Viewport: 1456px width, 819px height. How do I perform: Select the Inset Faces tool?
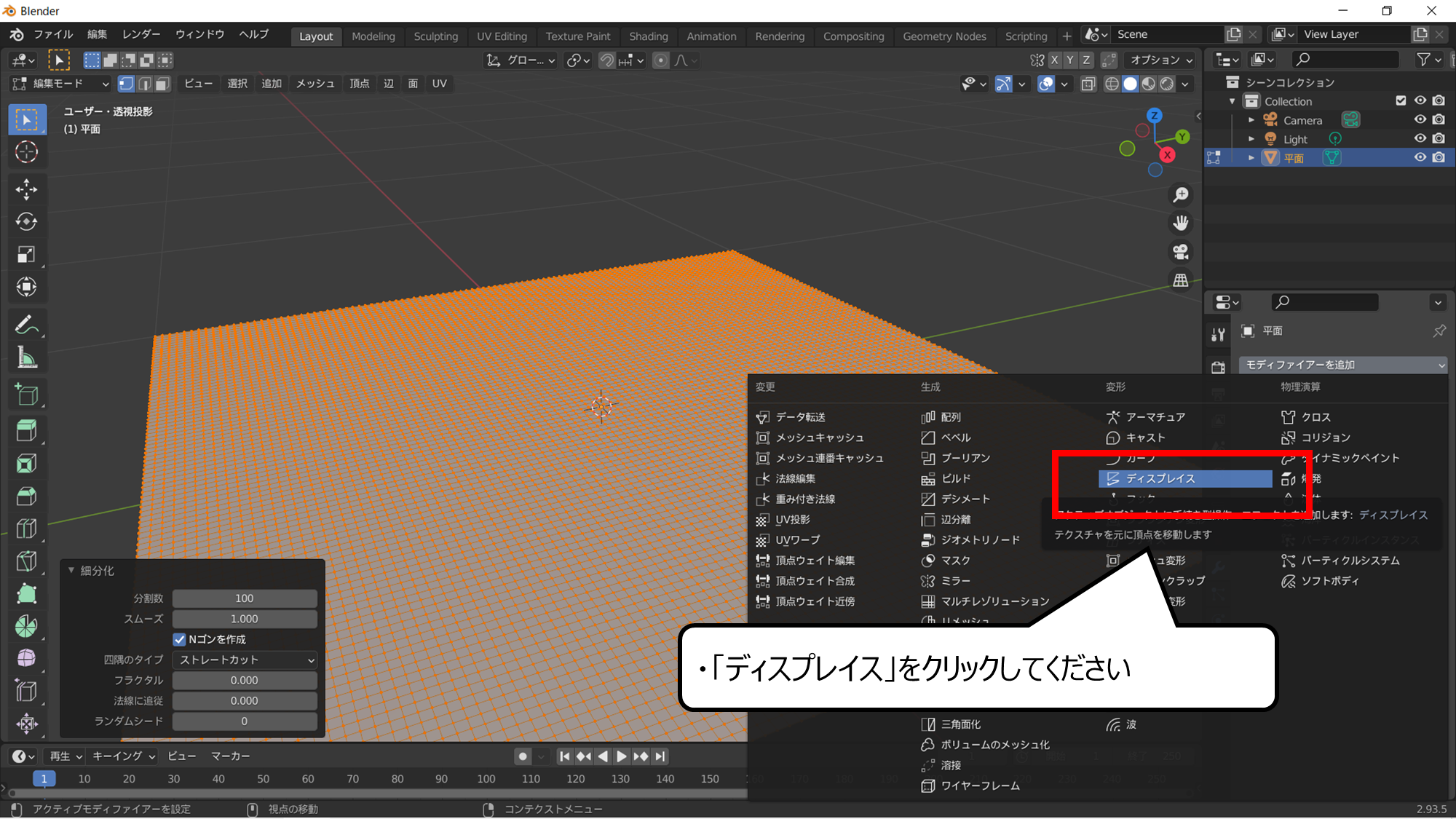[x=27, y=464]
